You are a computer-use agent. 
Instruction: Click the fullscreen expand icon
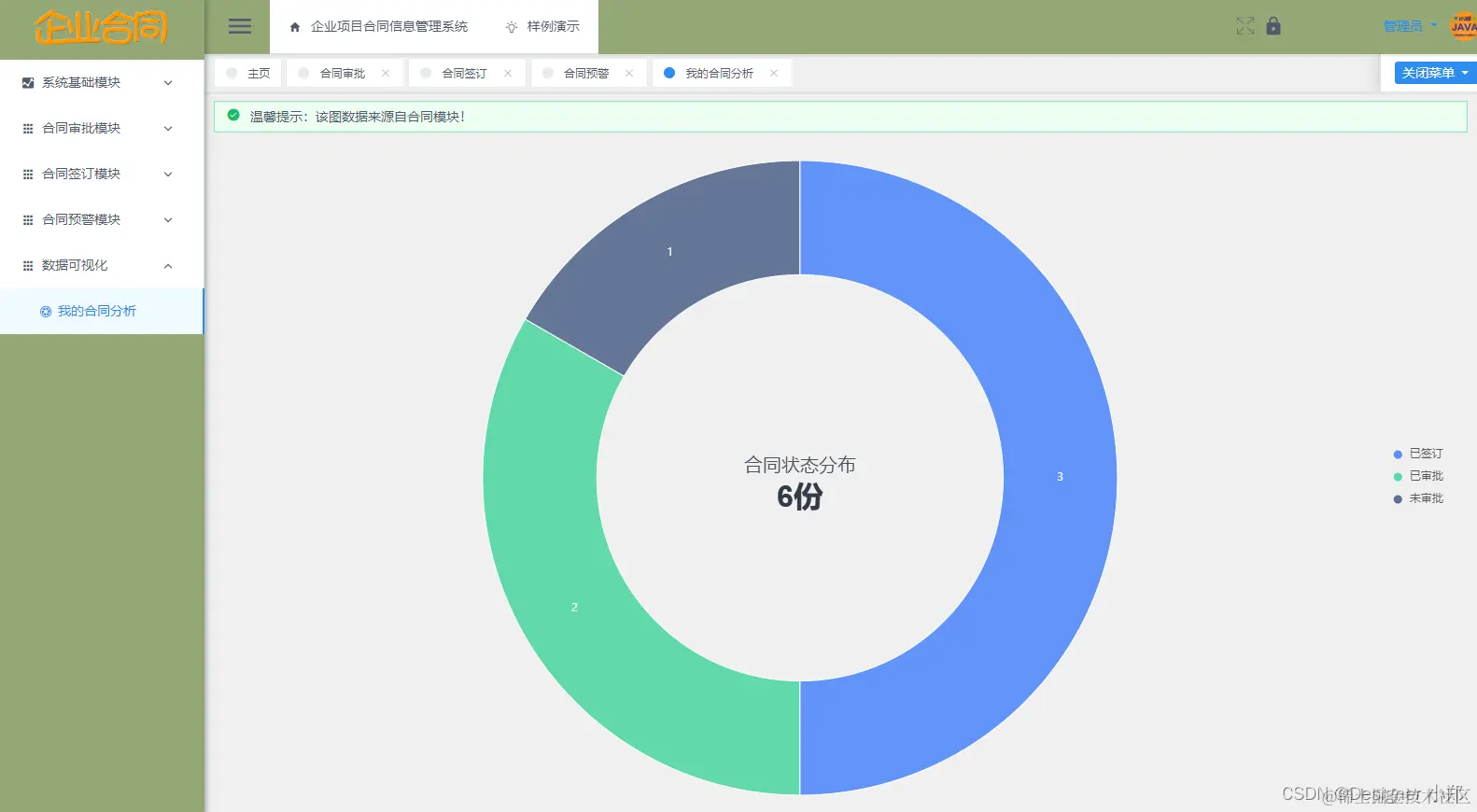[1245, 26]
